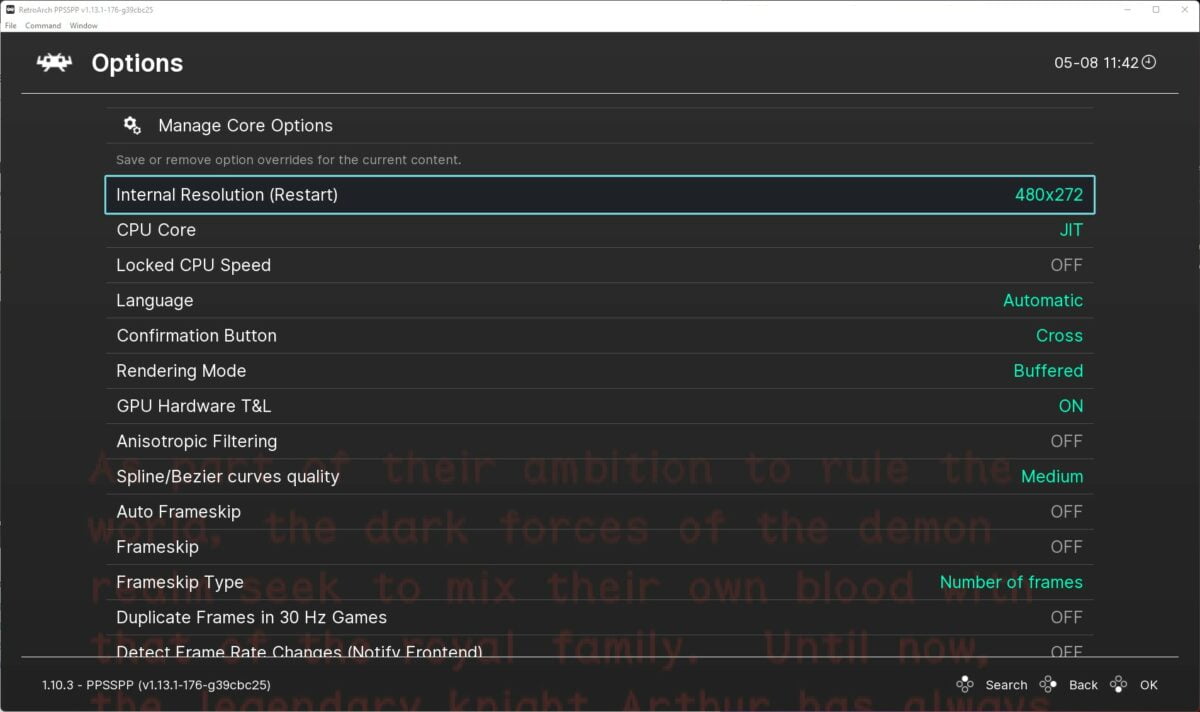This screenshot has width=1200, height=712.
Task: Open the Command menu
Action: click(43, 25)
